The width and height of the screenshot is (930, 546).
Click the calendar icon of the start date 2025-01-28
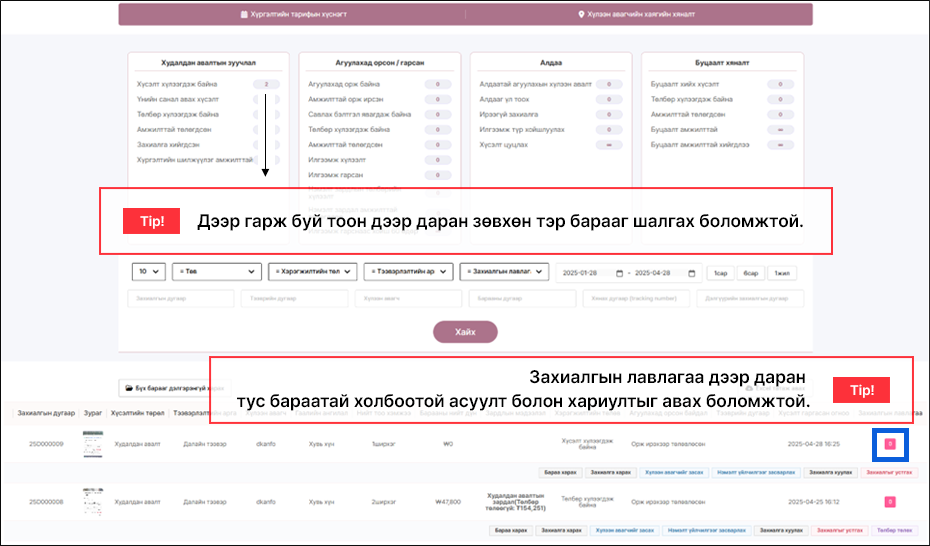pyautogui.click(x=618, y=272)
